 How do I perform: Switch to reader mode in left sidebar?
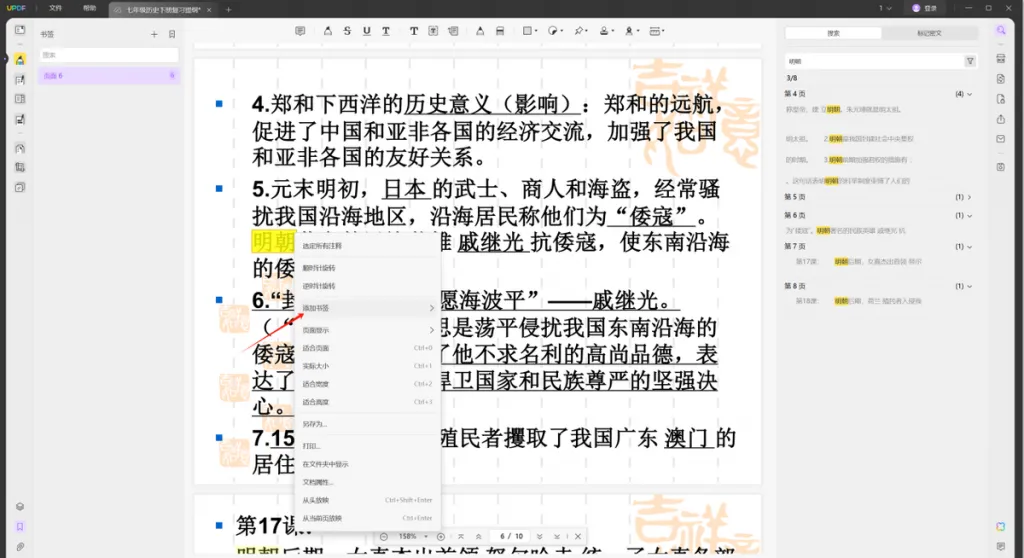(x=20, y=30)
